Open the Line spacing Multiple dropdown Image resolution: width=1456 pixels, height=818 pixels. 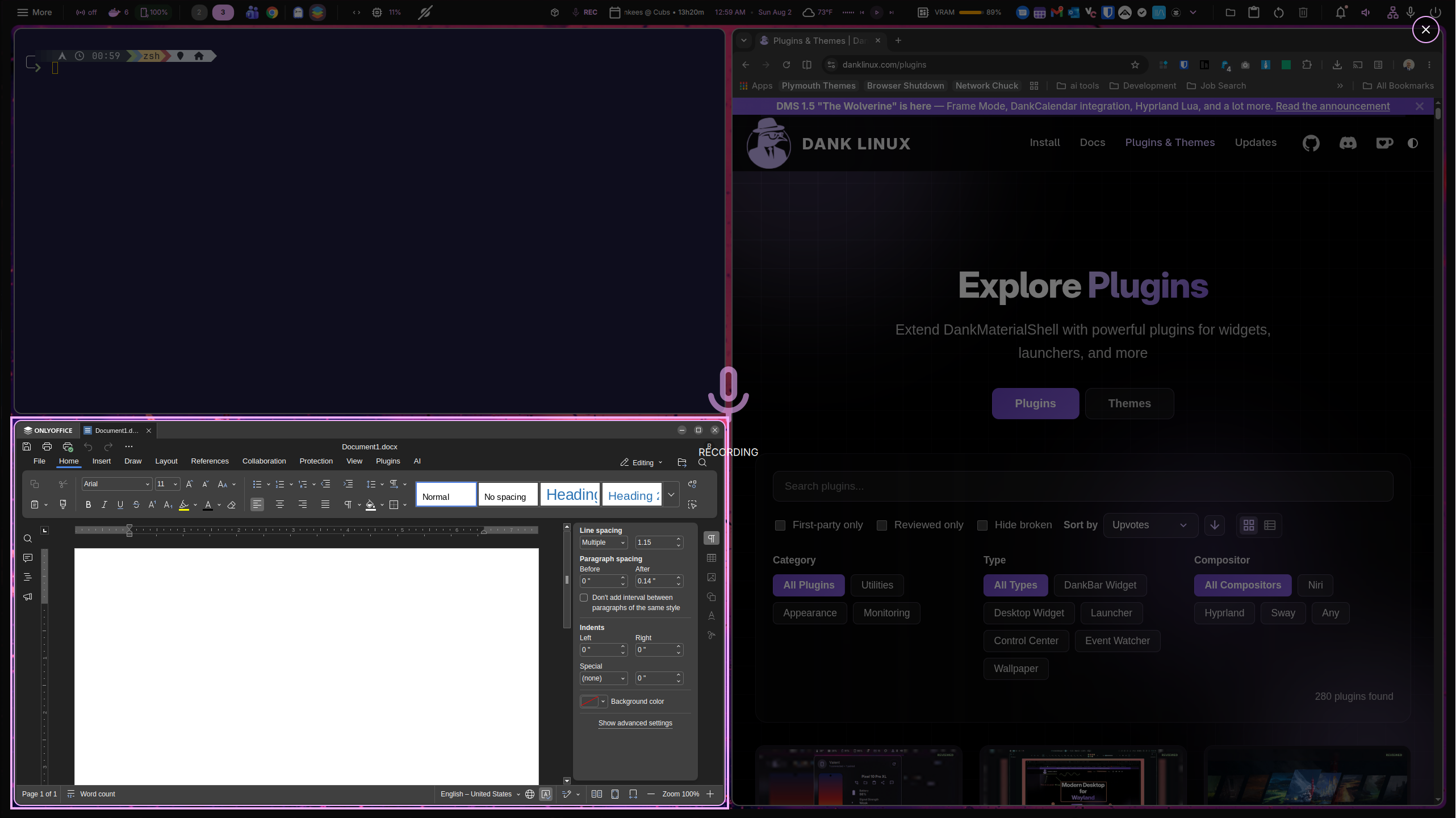tap(604, 542)
